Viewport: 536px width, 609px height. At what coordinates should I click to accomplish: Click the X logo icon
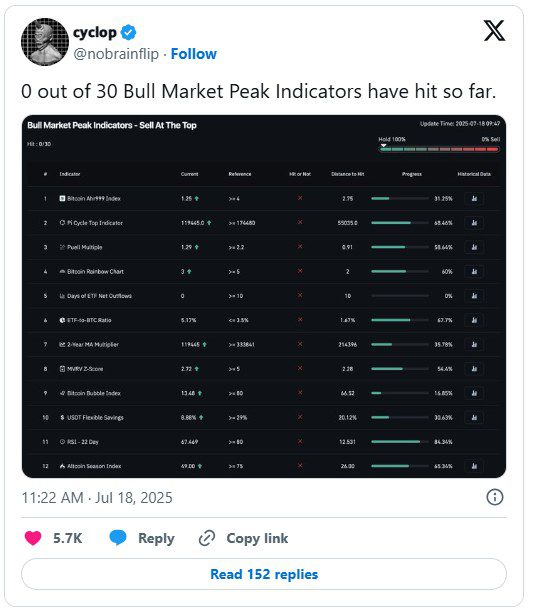tap(494, 31)
